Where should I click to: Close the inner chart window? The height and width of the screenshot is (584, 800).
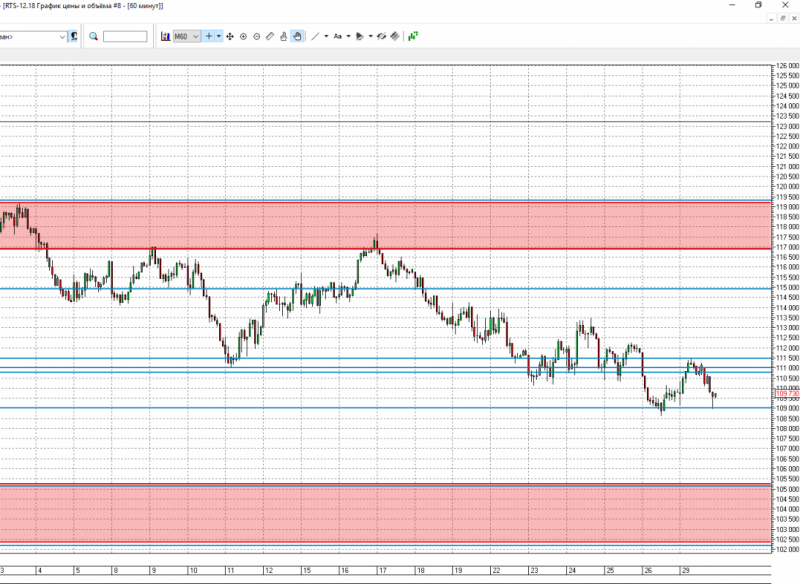[x=794, y=18]
